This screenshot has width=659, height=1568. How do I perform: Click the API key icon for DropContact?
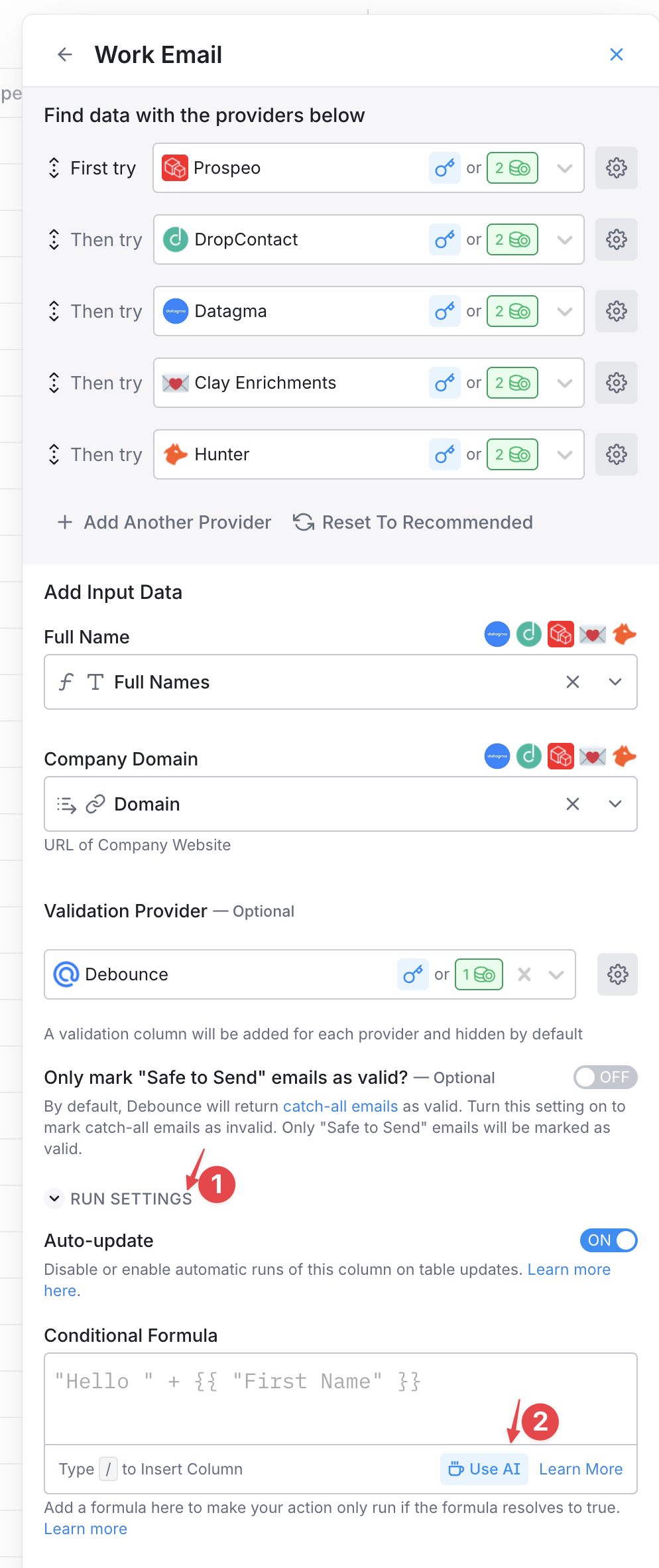click(x=444, y=239)
